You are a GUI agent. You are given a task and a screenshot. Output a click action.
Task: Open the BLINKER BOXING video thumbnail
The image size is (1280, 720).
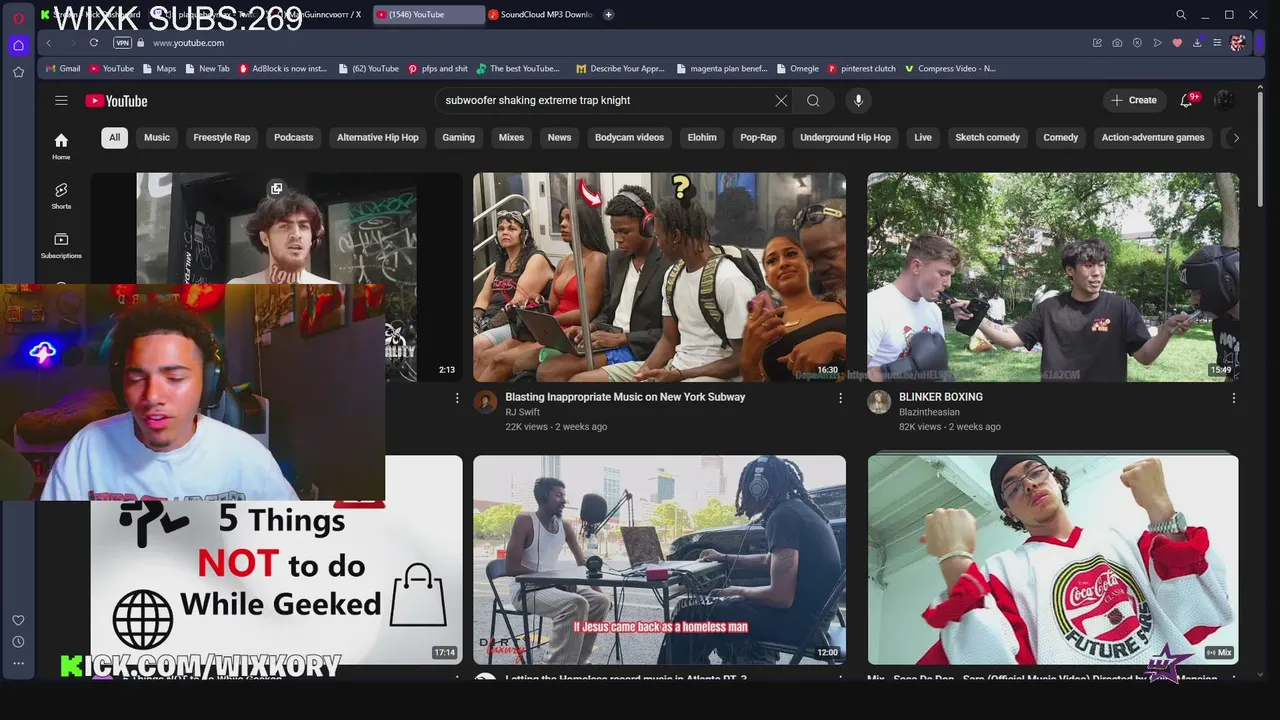tap(1053, 277)
